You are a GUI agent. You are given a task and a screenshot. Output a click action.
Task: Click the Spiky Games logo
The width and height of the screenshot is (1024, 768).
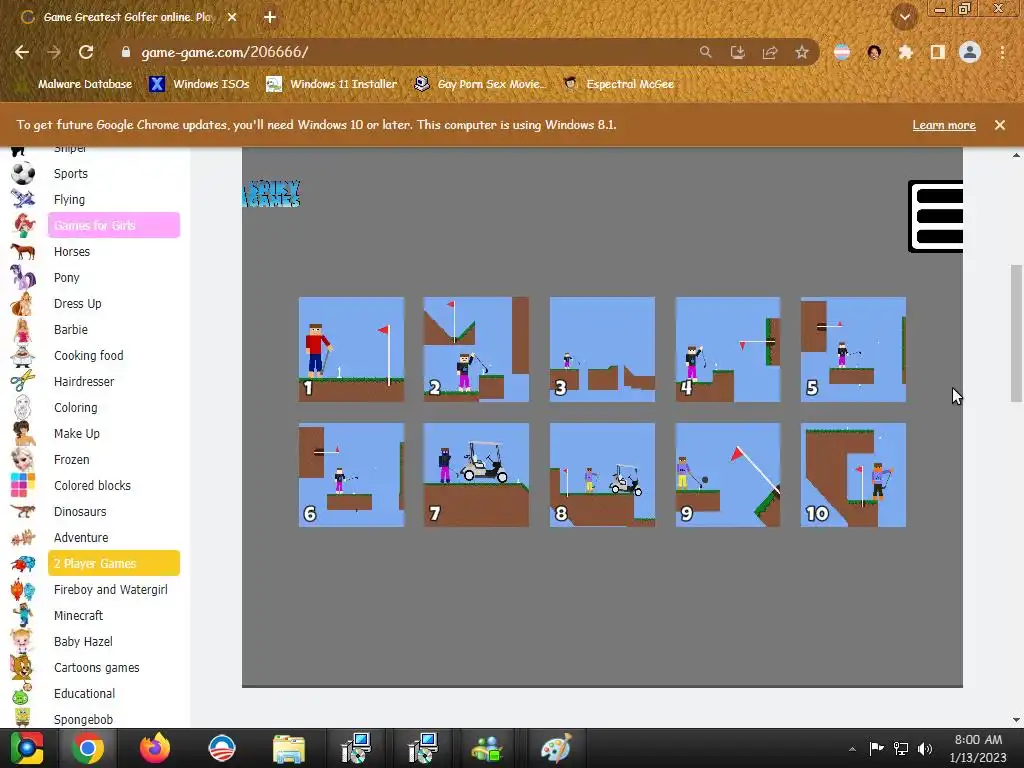tap(271, 193)
